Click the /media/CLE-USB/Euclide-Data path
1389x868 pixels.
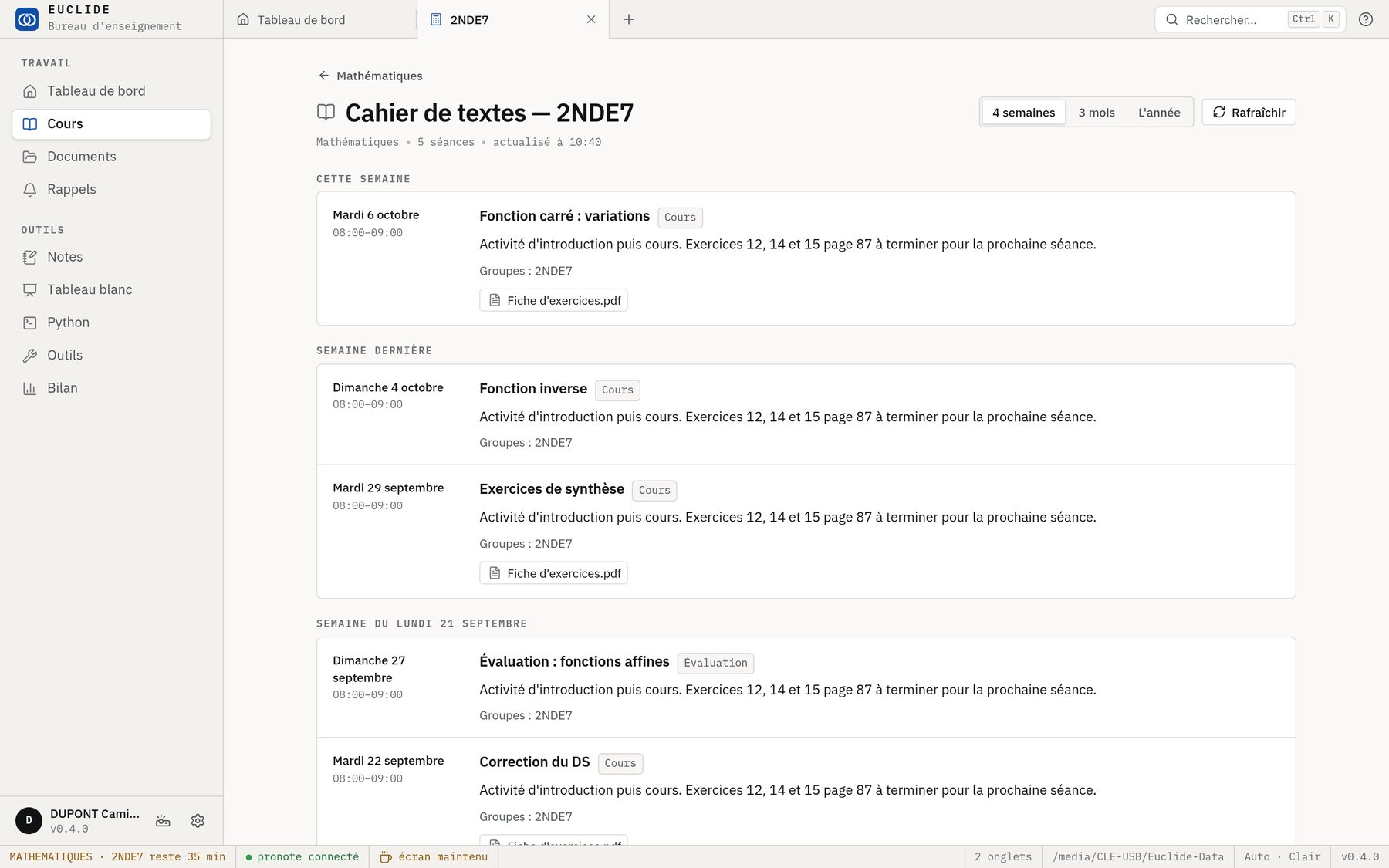pos(1138,857)
